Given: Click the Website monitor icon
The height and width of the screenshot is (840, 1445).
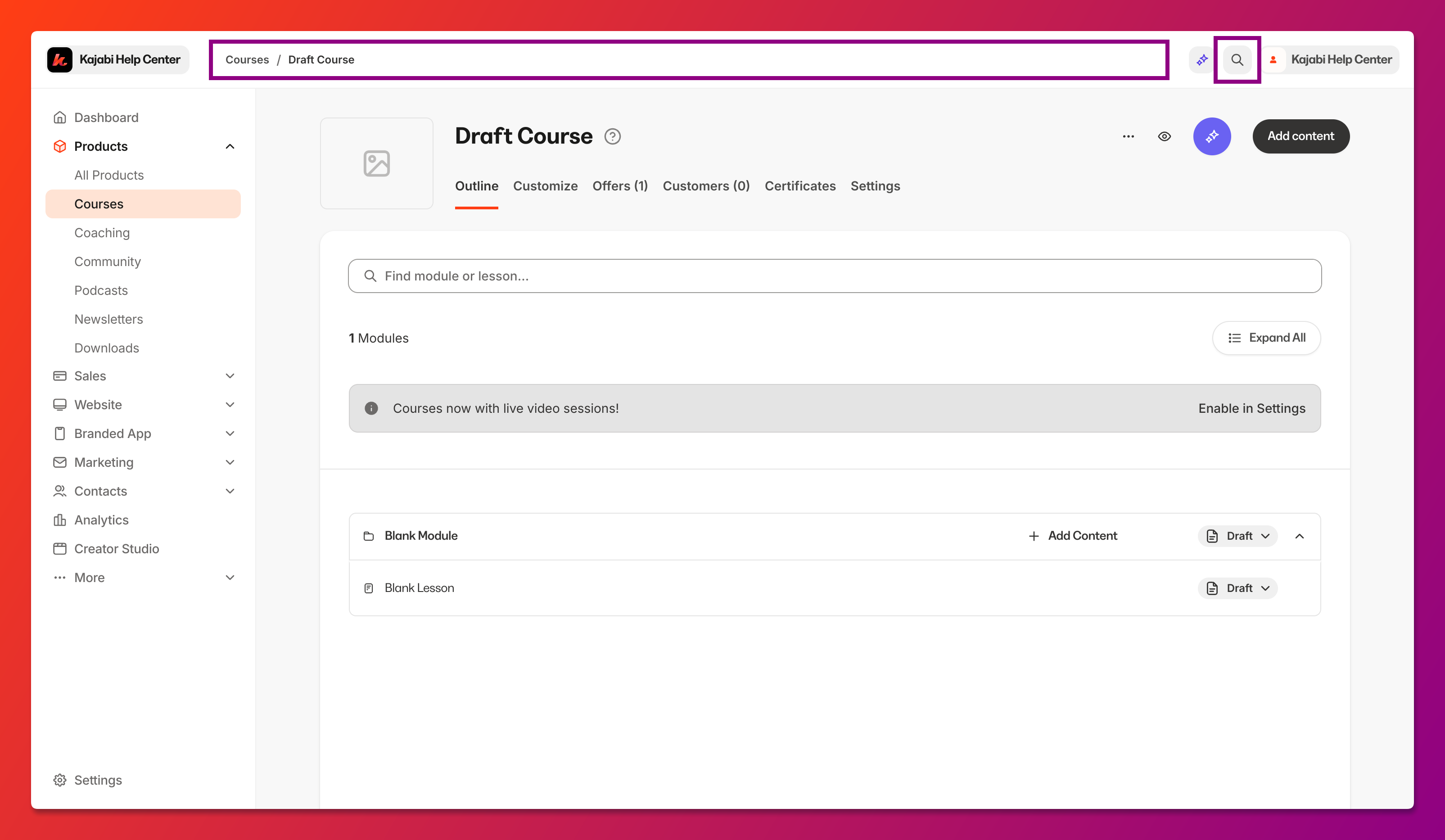Looking at the screenshot, I should [59, 405].
